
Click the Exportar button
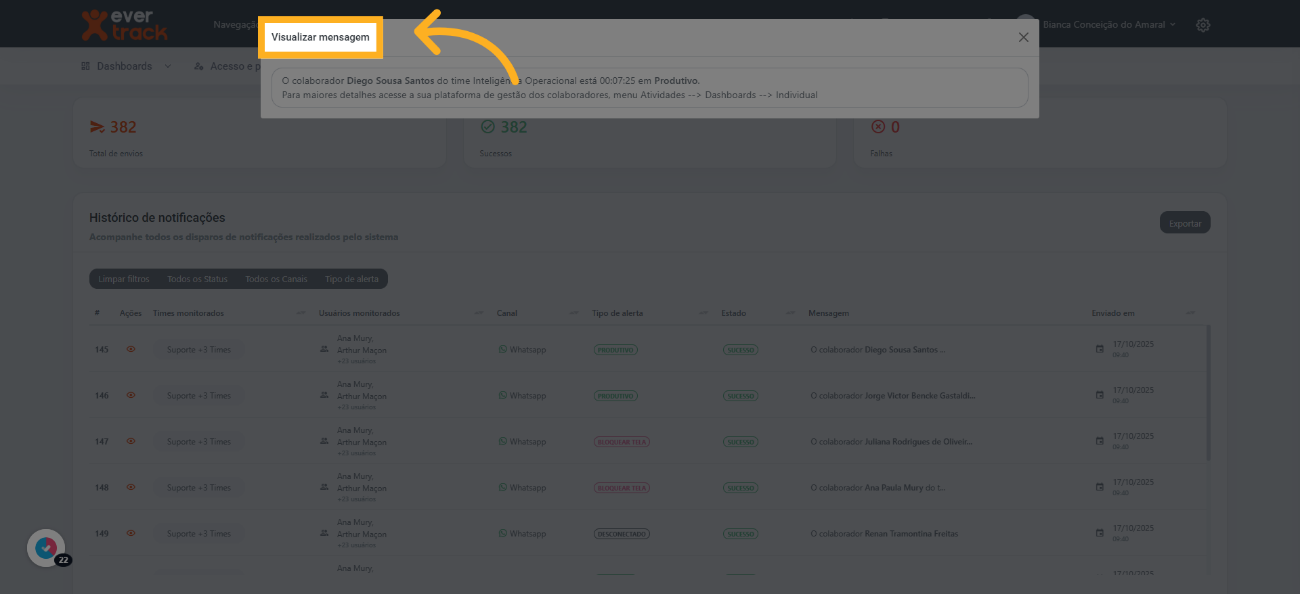1185,223
